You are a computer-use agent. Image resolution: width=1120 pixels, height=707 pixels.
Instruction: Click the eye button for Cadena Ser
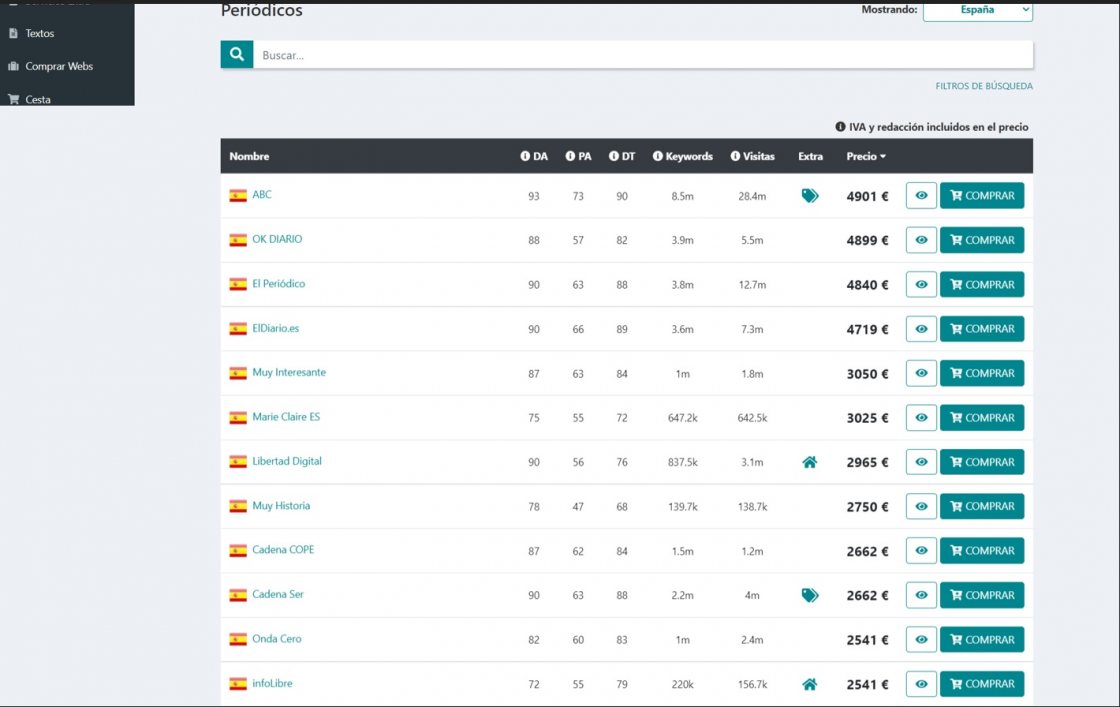(921, 595)
